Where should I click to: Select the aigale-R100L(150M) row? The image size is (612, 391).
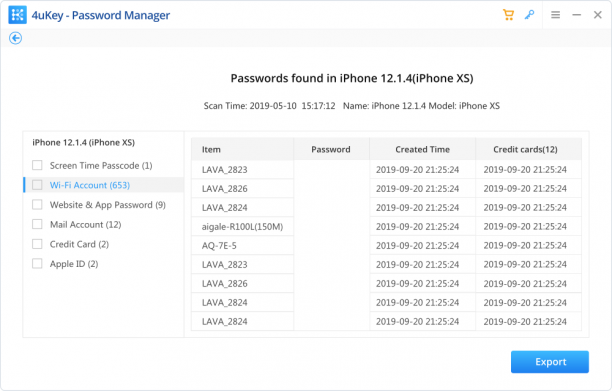pos(386,226)
